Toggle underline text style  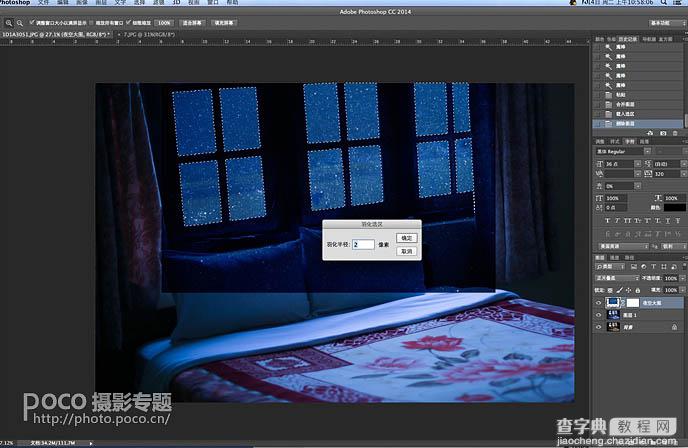point(668,220)
